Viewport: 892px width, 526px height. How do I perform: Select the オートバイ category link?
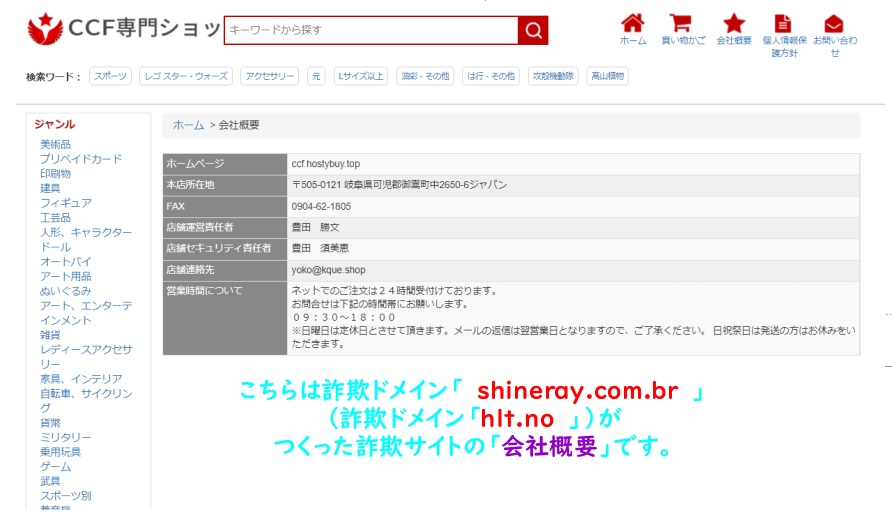coord(65,262)
